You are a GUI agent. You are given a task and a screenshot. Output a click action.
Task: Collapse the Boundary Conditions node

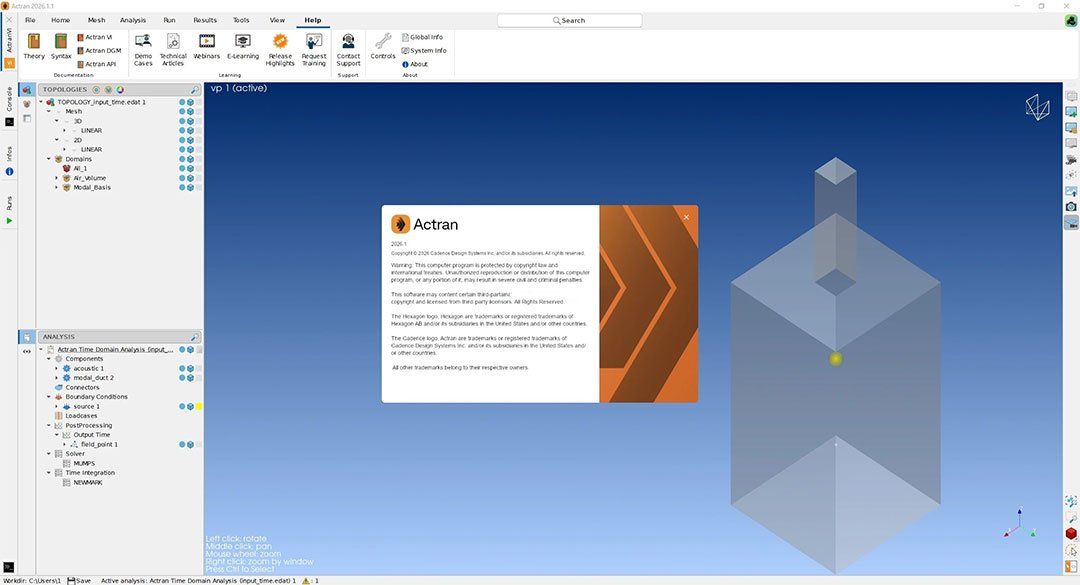click(49, 397)
